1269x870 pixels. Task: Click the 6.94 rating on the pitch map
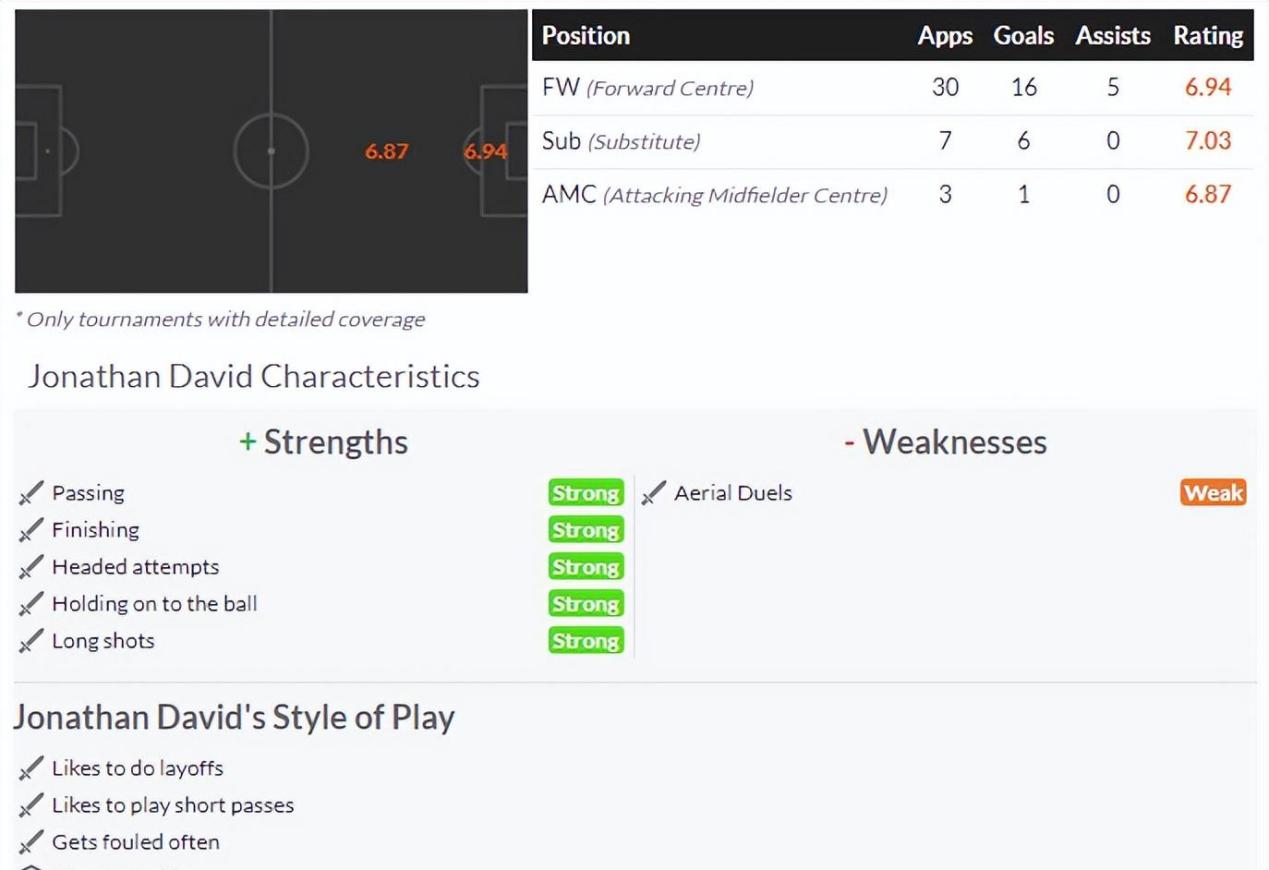tap(486, 152)
